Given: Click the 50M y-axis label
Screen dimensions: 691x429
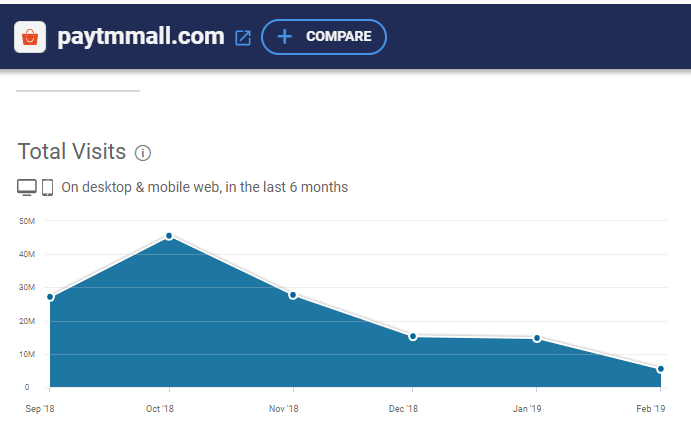Looking at the screenshot, I should click(x=27, y=221).
